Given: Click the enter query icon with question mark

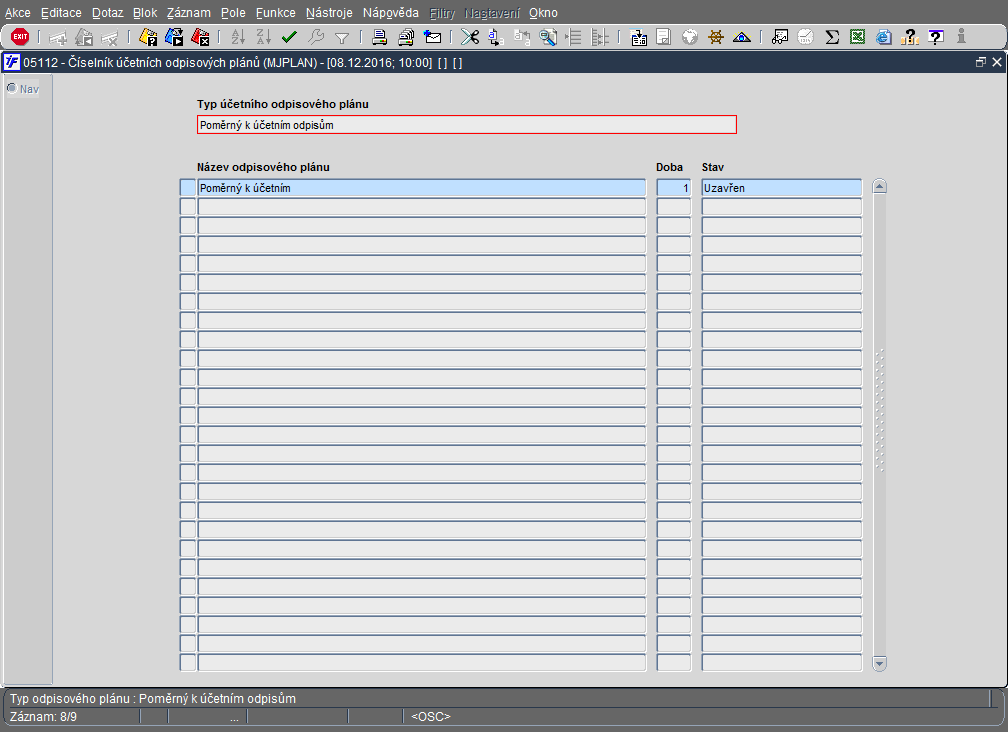Looking at the screenshot, I should pyautogui.click(x=148, y=37).
